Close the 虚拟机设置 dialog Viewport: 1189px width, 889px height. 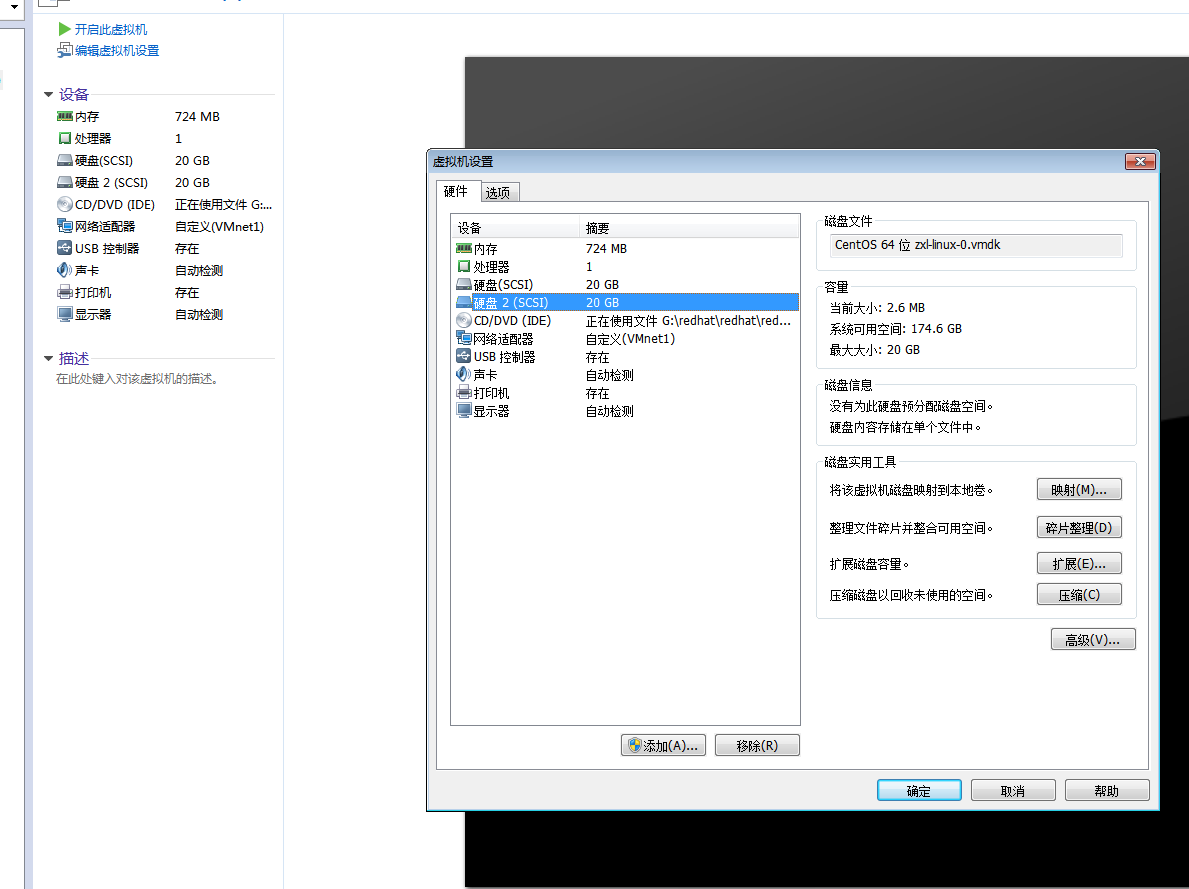click(x=1140, y=161)
